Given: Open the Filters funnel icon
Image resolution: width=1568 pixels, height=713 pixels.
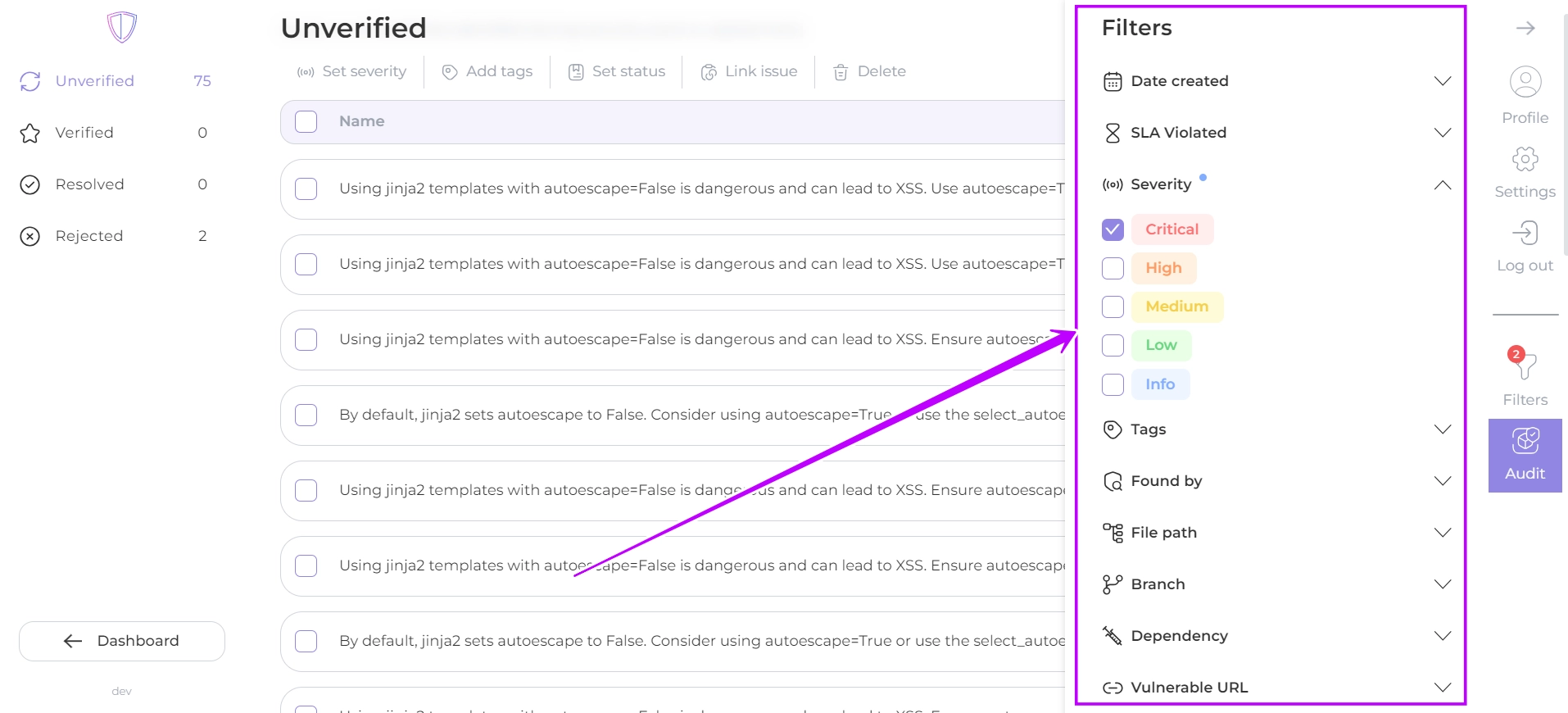Looking at the screenshot, I should [x=1525, y=366].
